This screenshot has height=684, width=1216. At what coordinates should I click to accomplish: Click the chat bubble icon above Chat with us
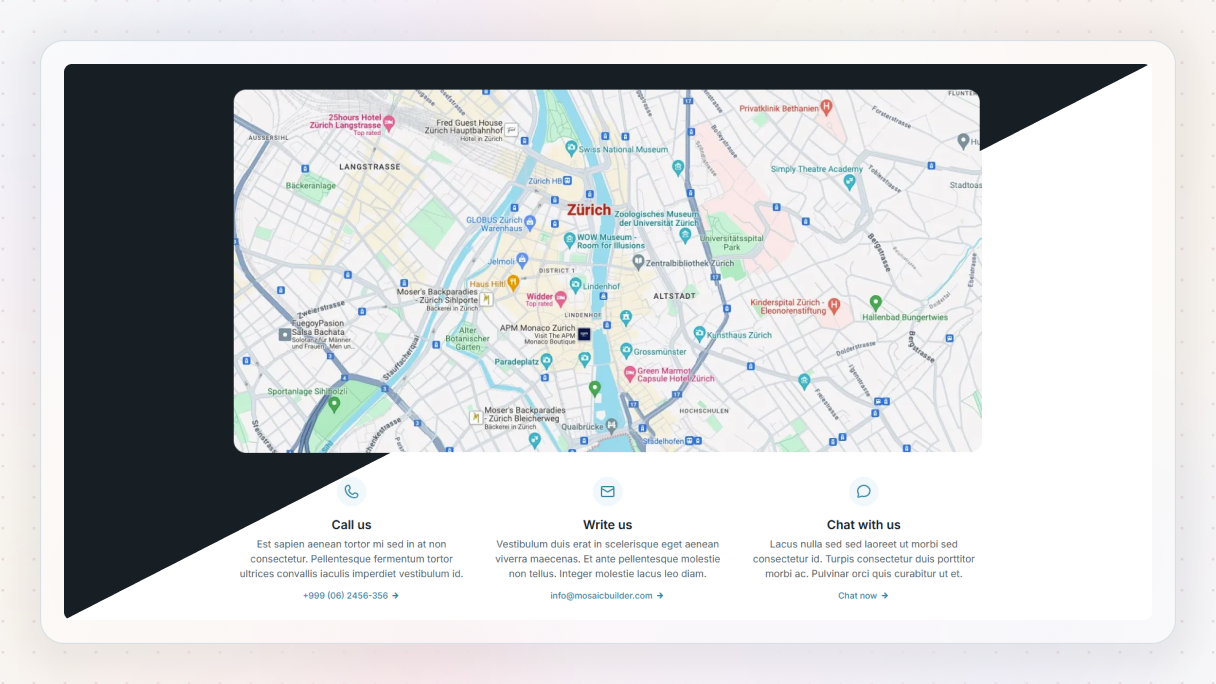click(863, 491)
